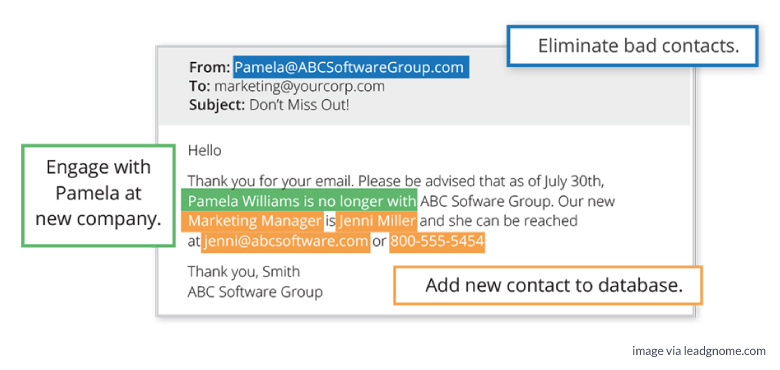
Task: Click the From: label in the header
Action: coord(209,67)
